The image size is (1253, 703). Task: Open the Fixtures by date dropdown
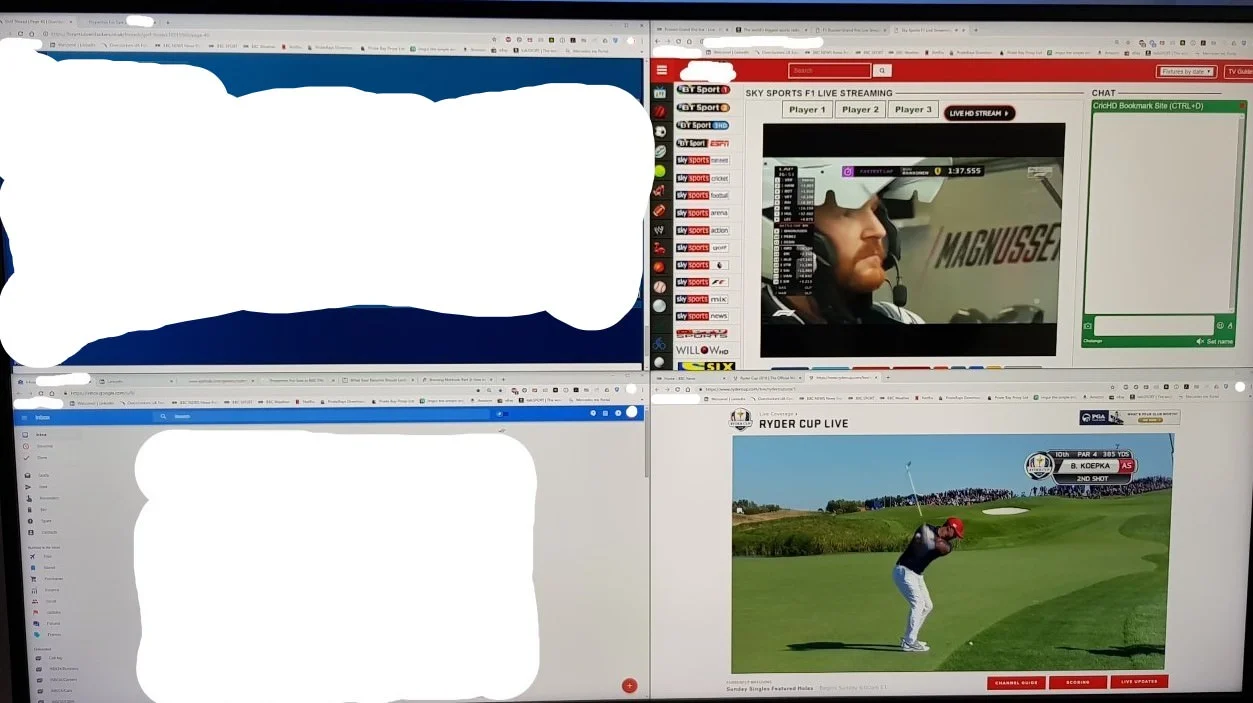(x=1186, y=71)
